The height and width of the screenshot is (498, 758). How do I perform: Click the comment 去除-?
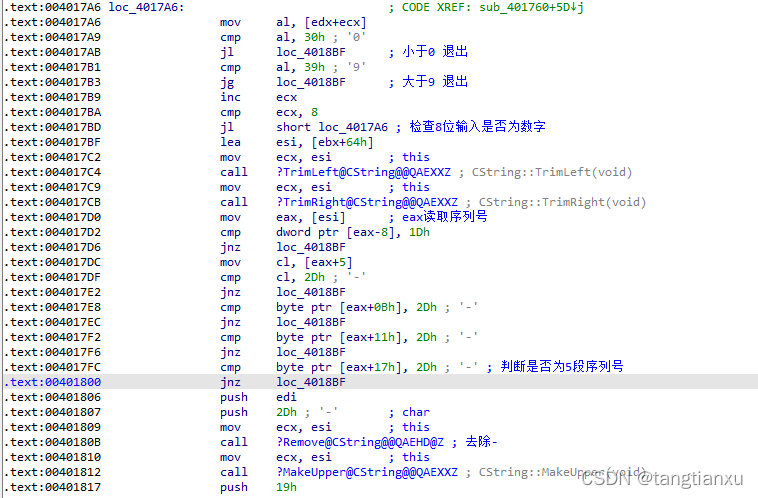click(x=481, y=441)
